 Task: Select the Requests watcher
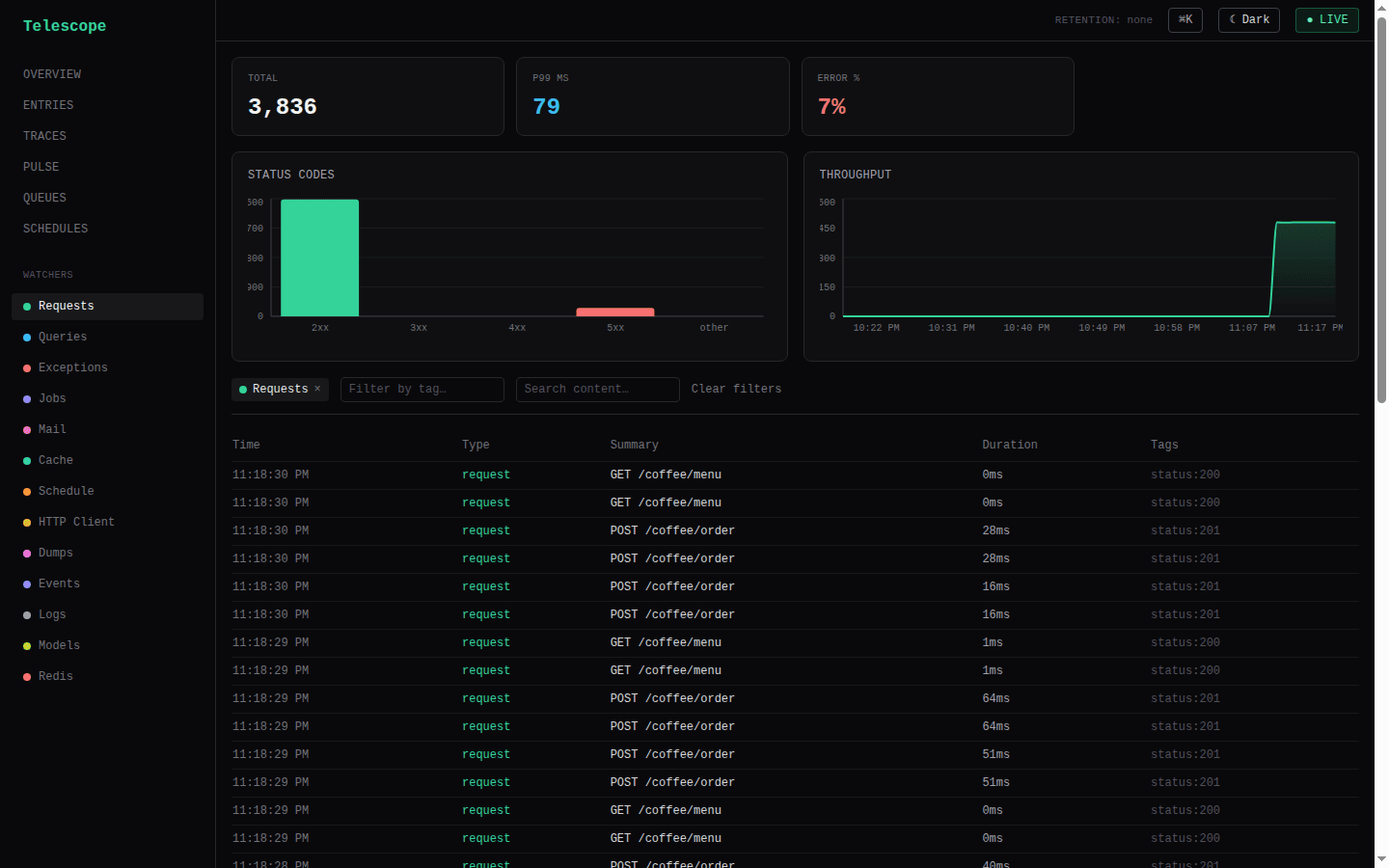click(107, 306)
